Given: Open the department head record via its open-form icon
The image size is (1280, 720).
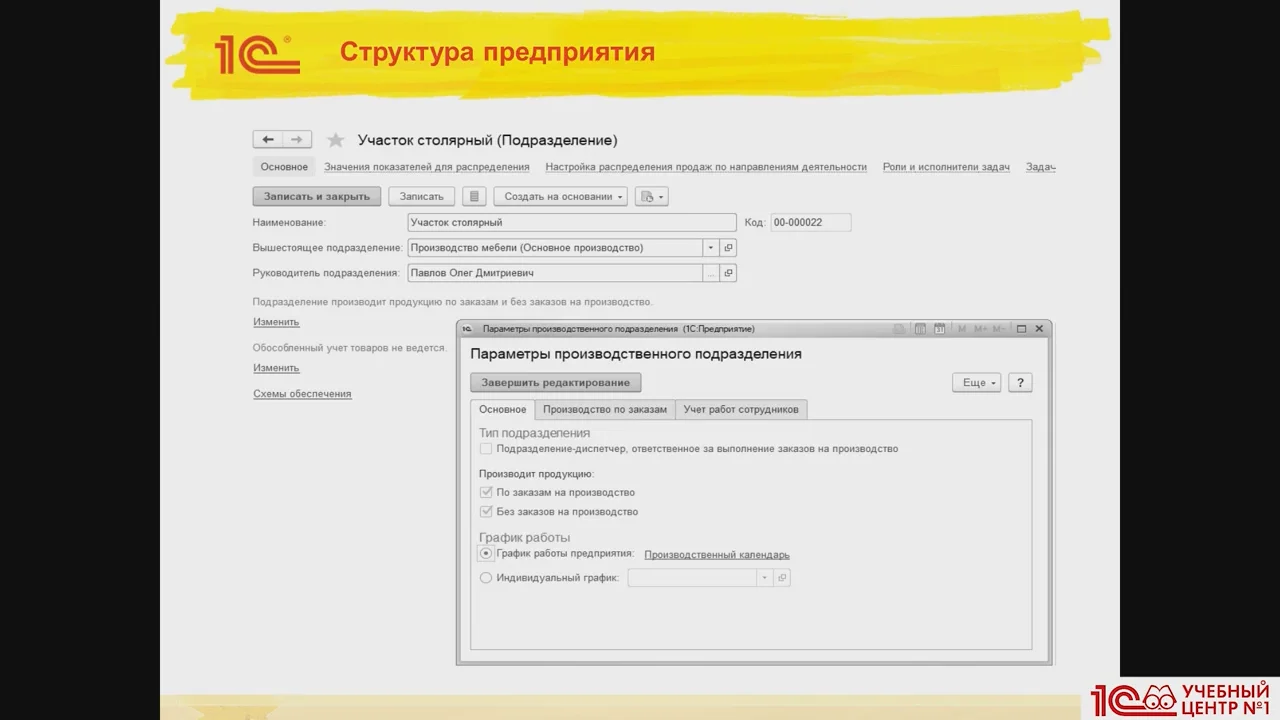Looking at the screenshot, I should (728, 273).
